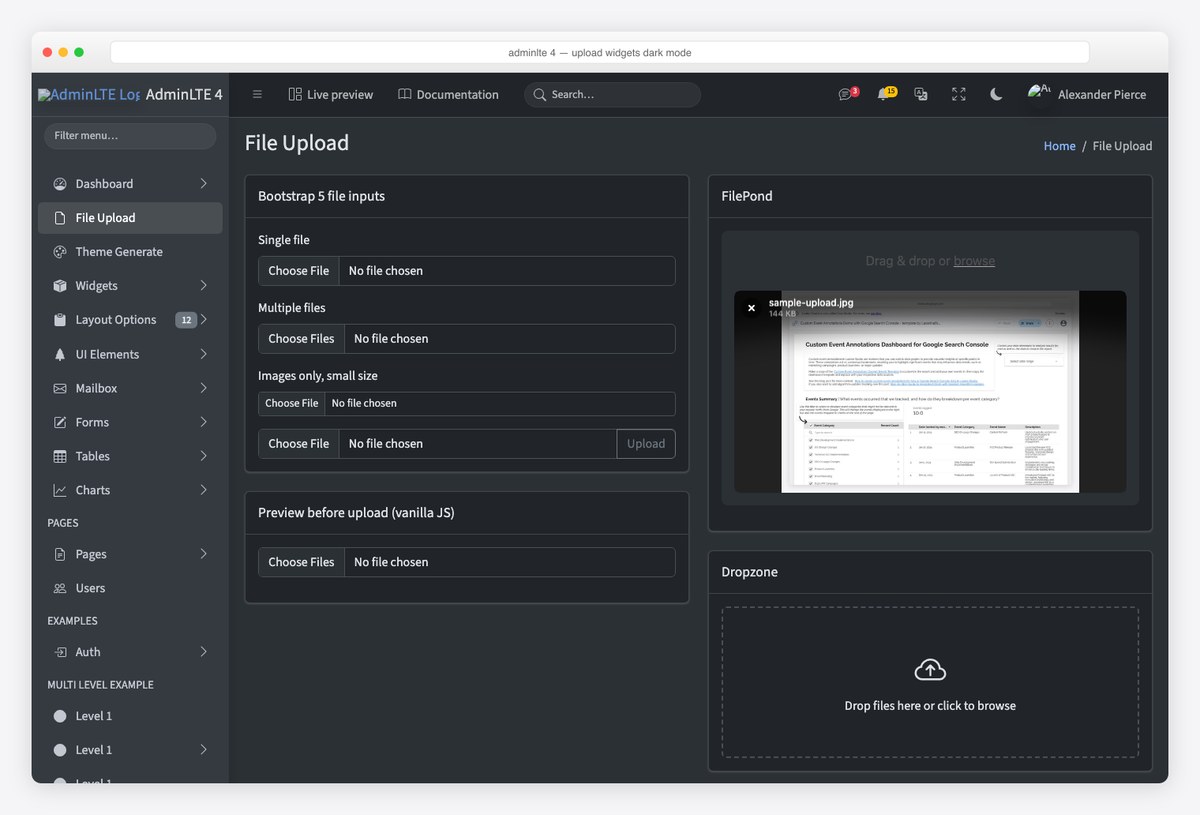Click the Dashboard gauge icon
Screen dimensions: 1200x815
[60, 184]
